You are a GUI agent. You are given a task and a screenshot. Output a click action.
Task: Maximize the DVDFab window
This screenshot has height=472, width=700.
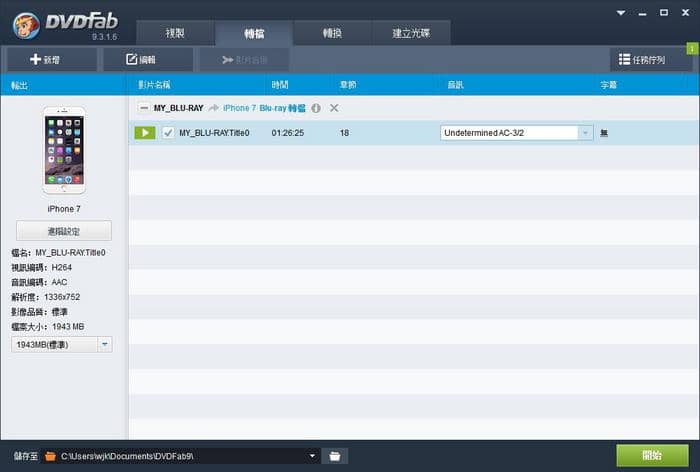click(x=664, y=13)
